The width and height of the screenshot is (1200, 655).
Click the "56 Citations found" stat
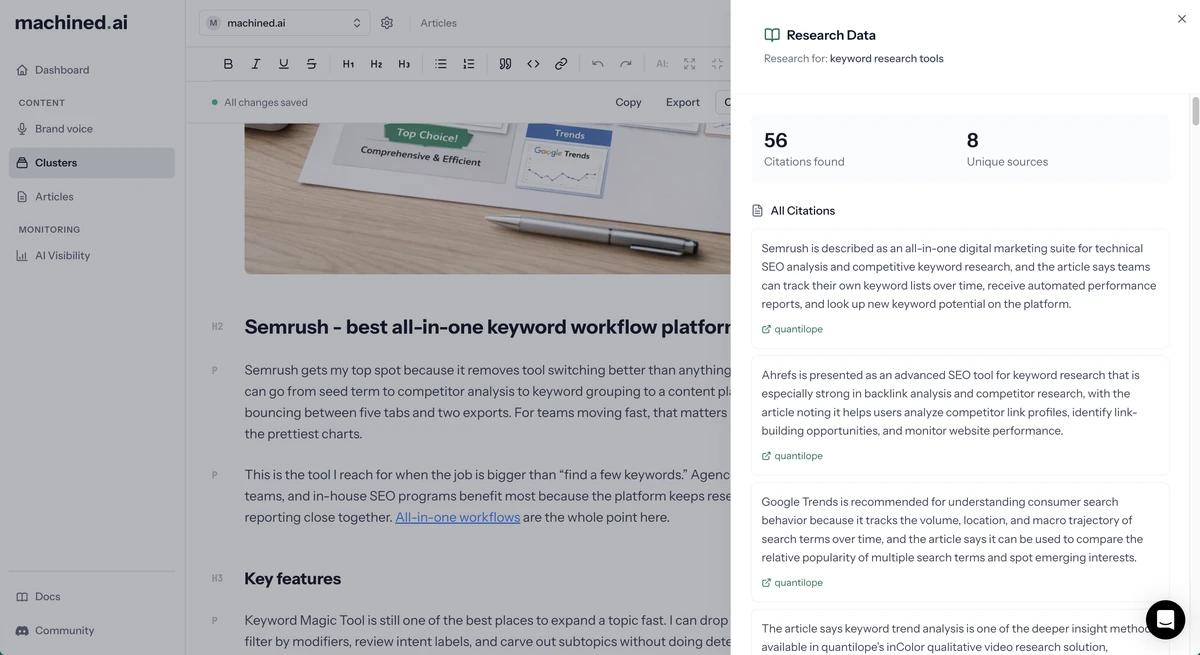(804, 149)
